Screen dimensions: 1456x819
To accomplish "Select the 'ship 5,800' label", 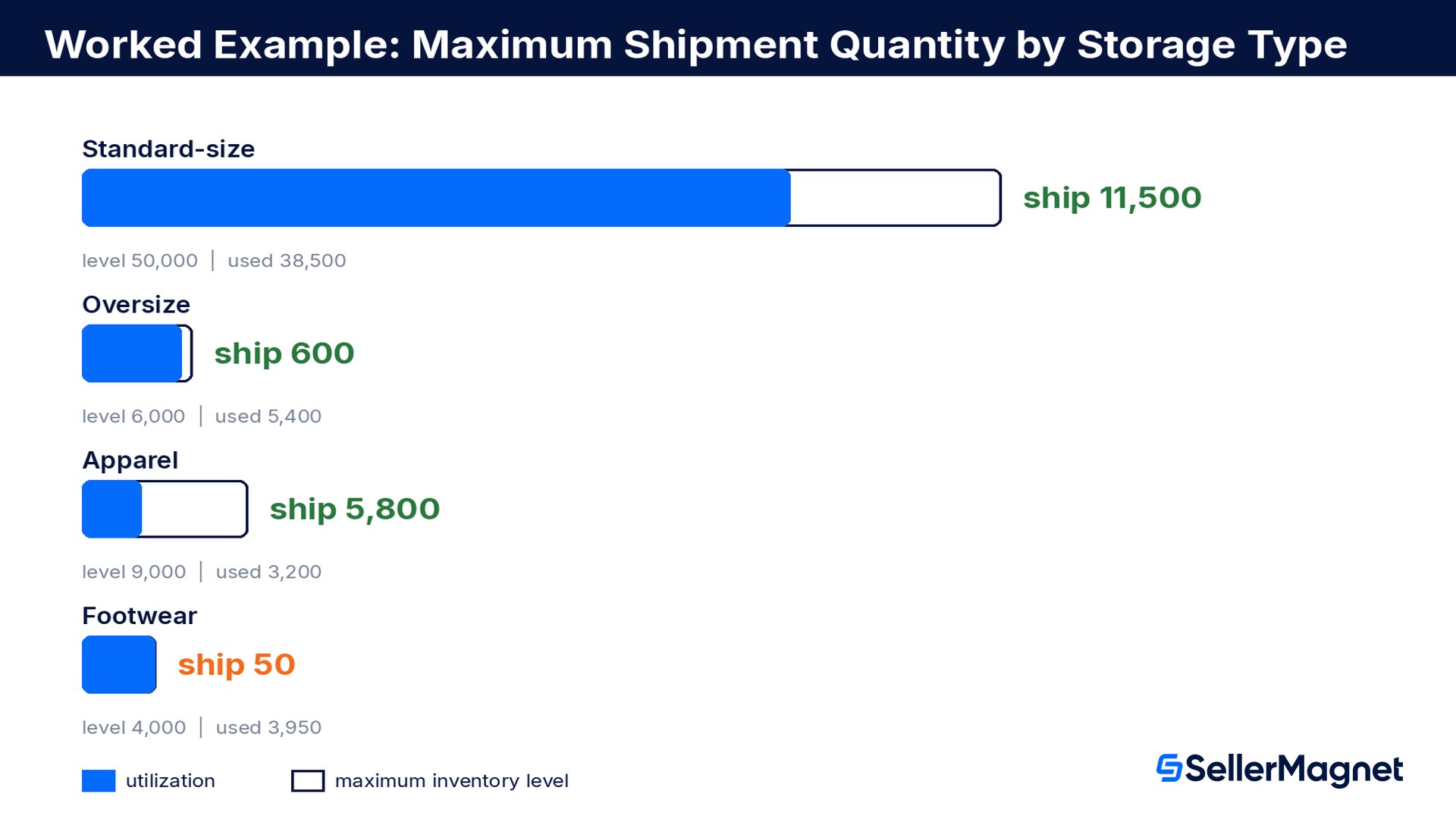I will 355,510.
